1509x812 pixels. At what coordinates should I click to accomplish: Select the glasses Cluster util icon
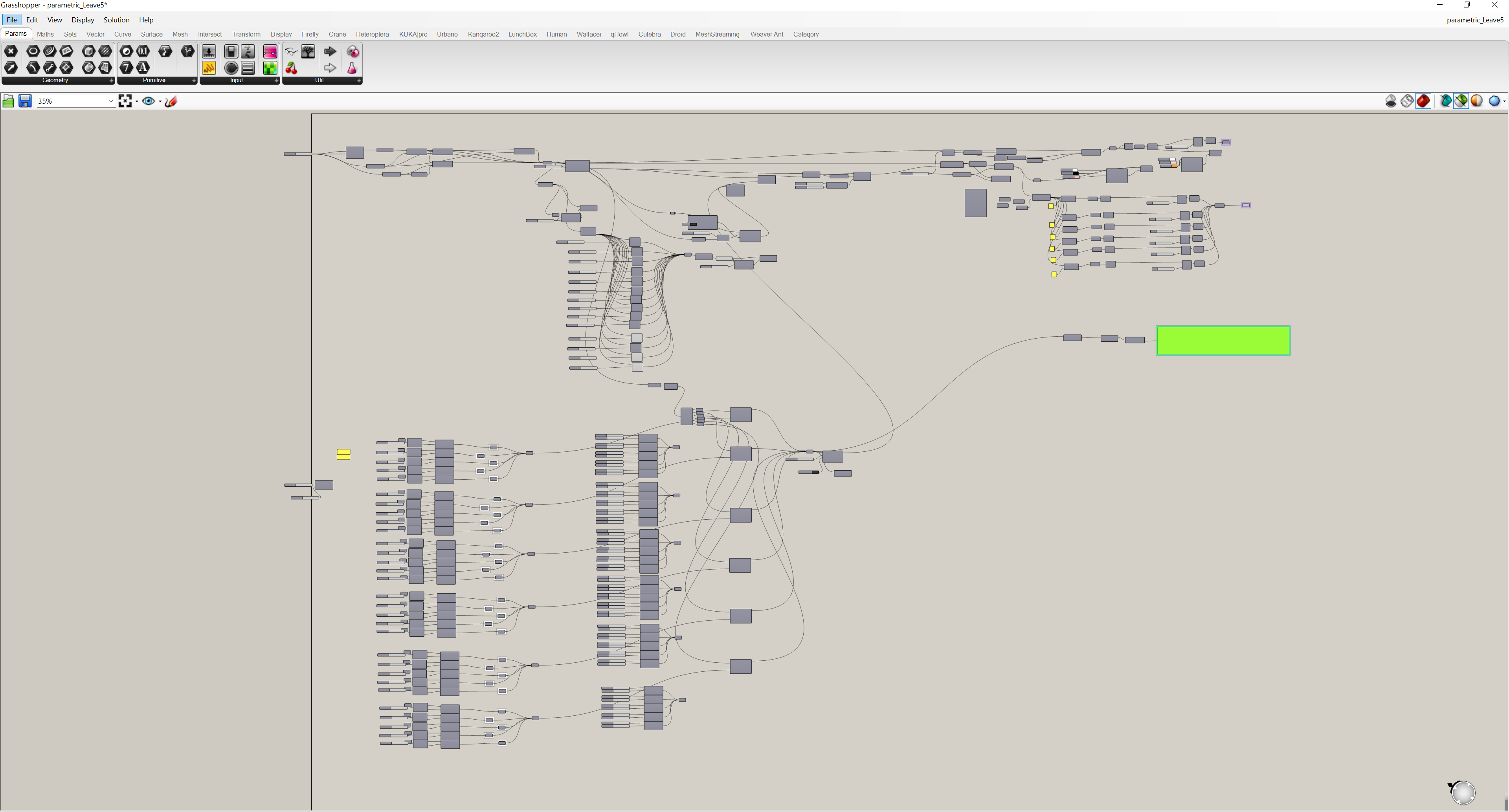click(291, 51)
